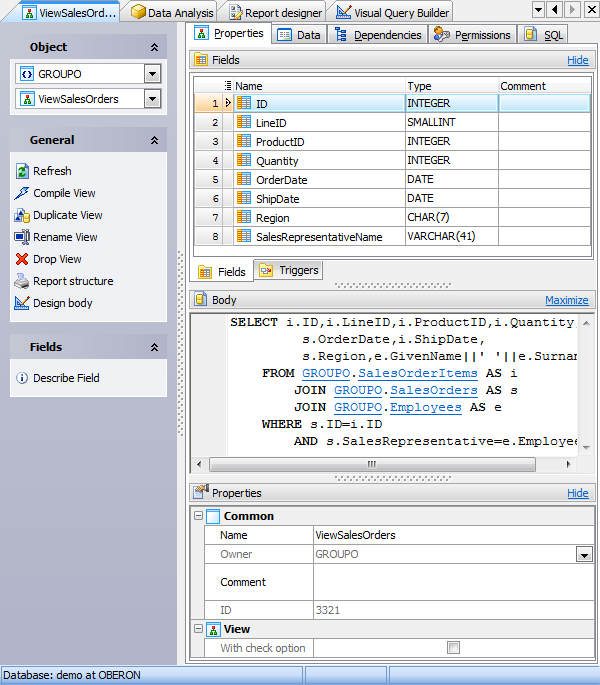Switch to the Data Analysis tab
The image size is (600, 685).
[x=173, y=13]
